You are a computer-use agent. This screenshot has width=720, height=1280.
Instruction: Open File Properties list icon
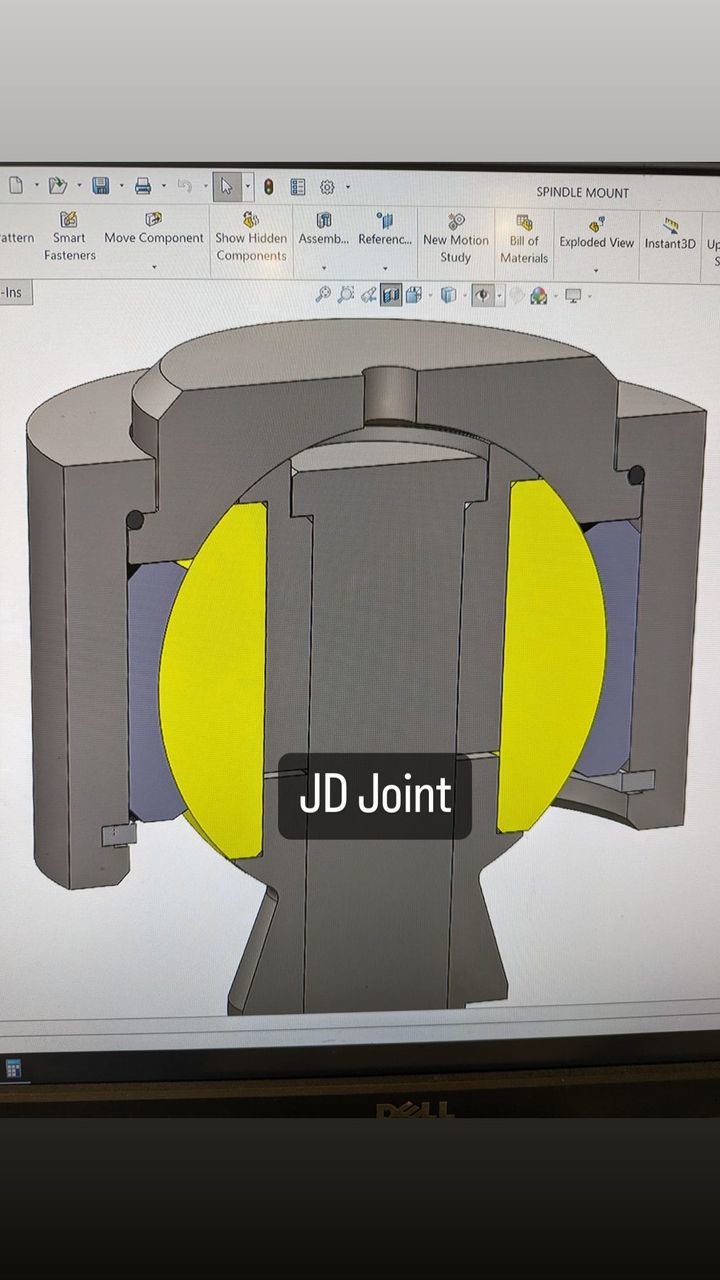298,187
